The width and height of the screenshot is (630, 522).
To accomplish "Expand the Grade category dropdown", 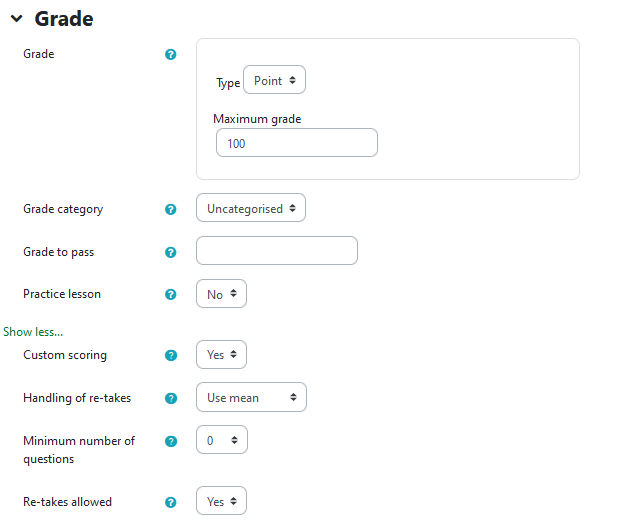I will tap(251, 209).
